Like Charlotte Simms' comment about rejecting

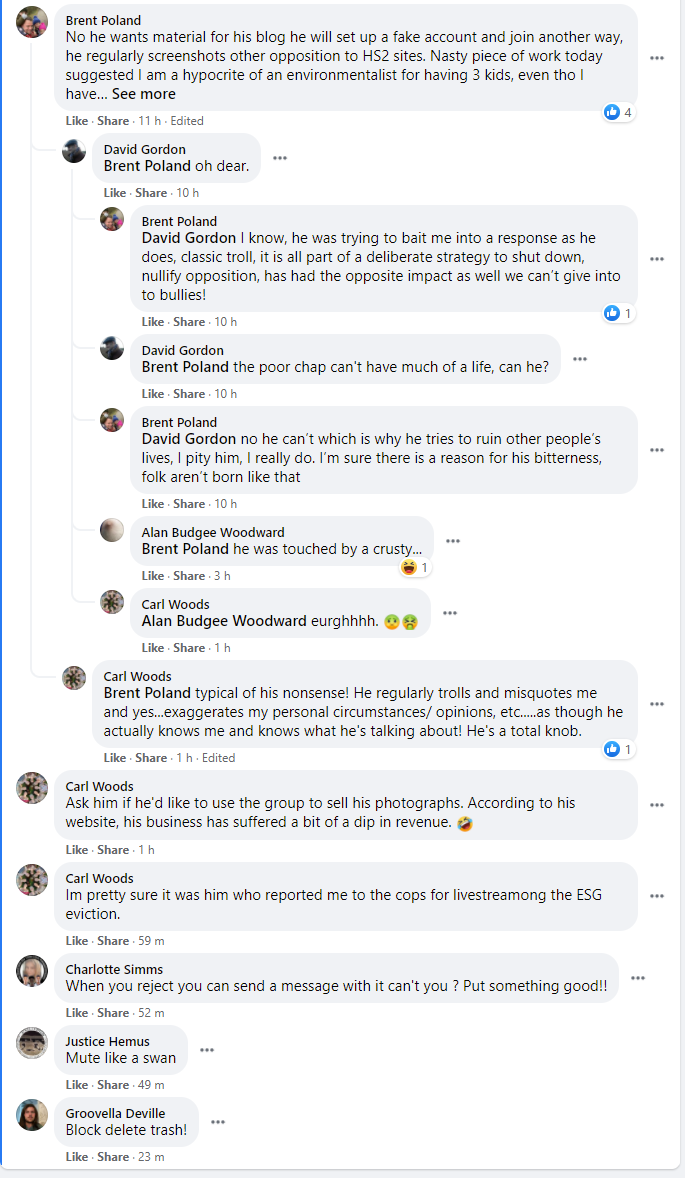pyautogui.click(x=77, y=1013)
